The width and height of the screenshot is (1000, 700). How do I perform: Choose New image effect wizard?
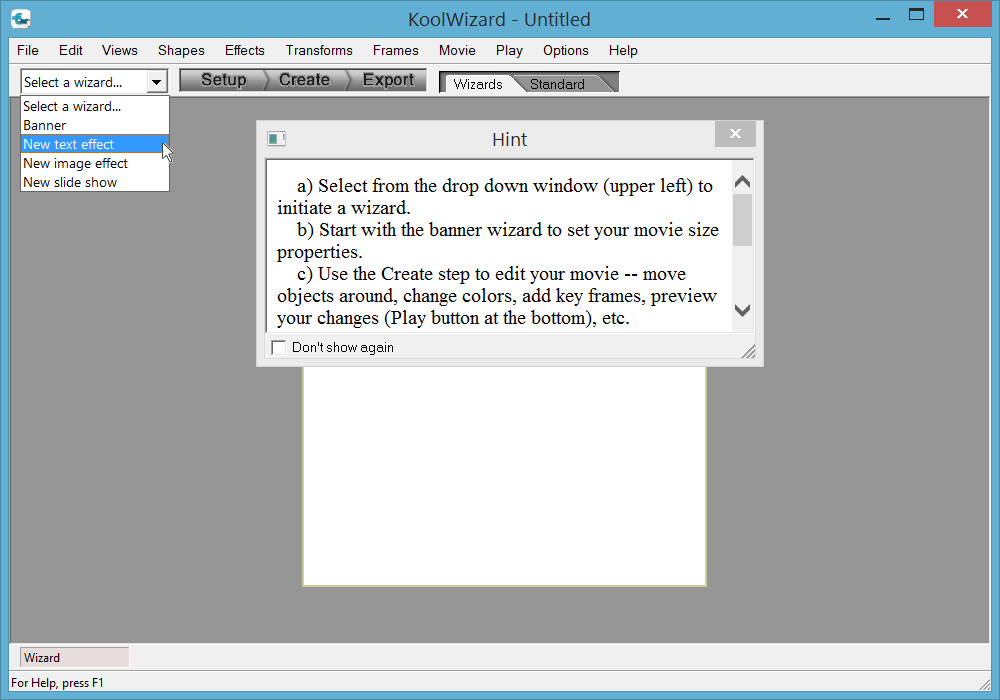coord(94,163)
